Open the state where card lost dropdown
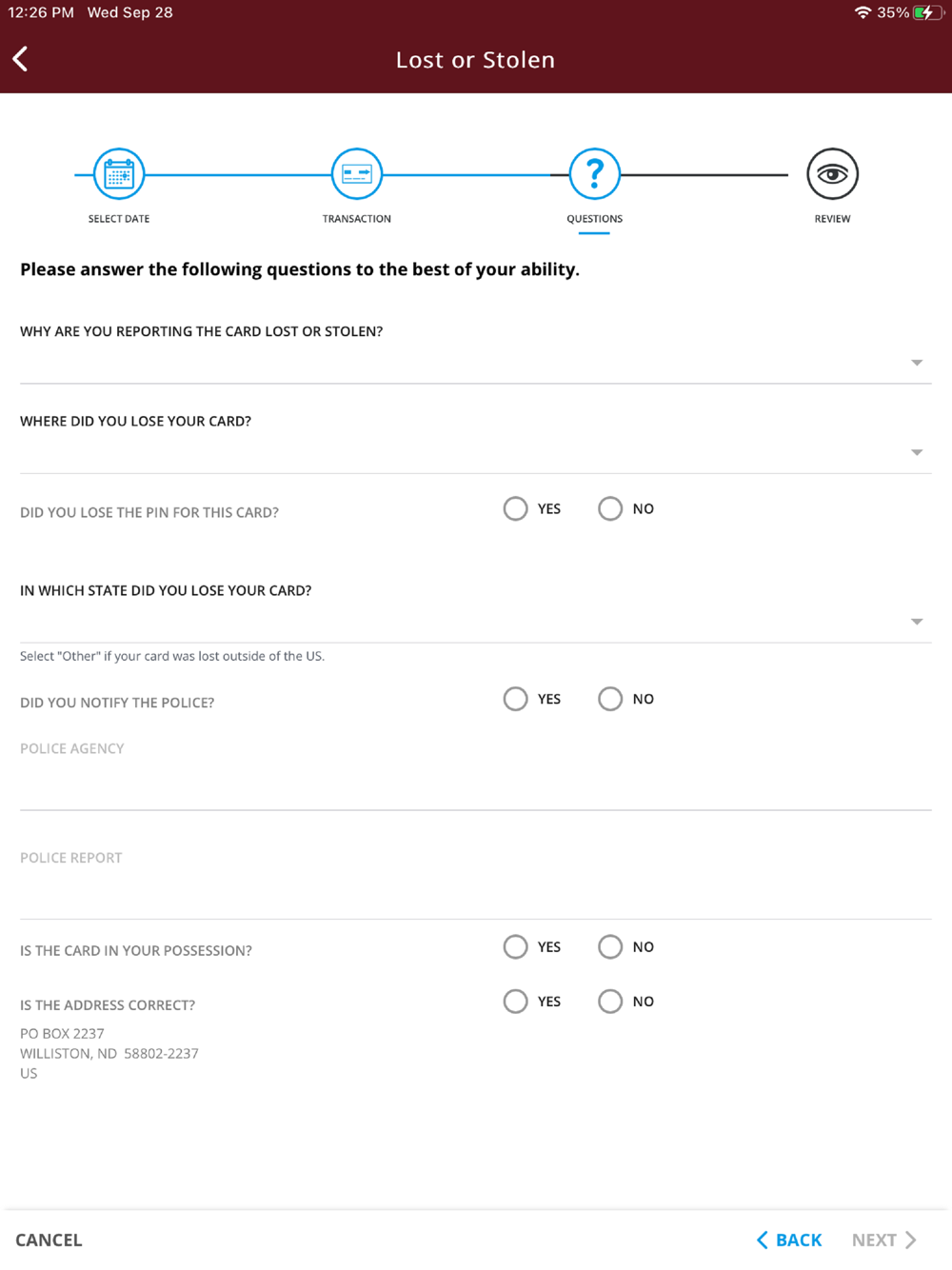The height and width of the screenshot is (1270, 952). (x=475, y=622)
